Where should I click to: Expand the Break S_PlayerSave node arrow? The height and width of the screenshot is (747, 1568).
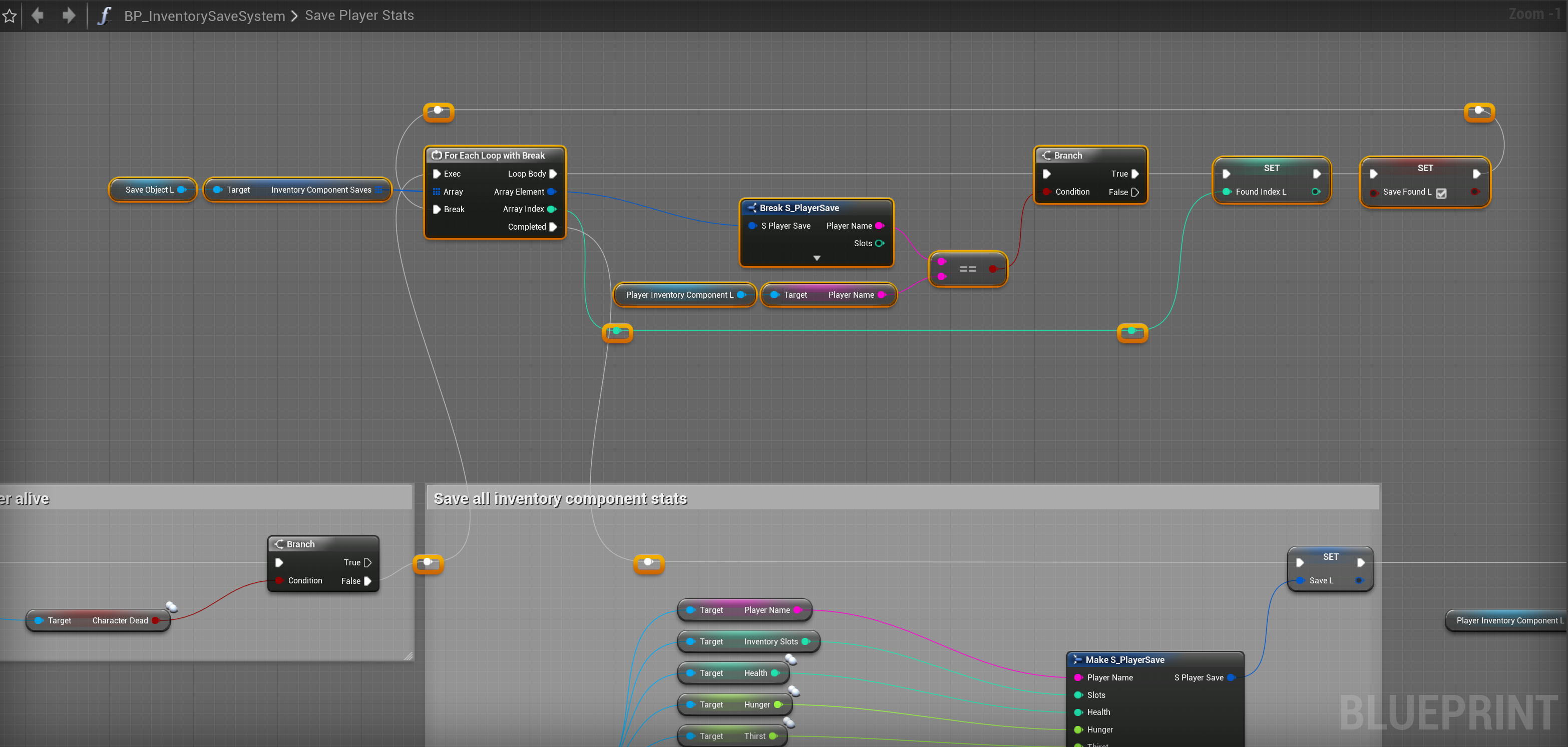click(816, 259)
